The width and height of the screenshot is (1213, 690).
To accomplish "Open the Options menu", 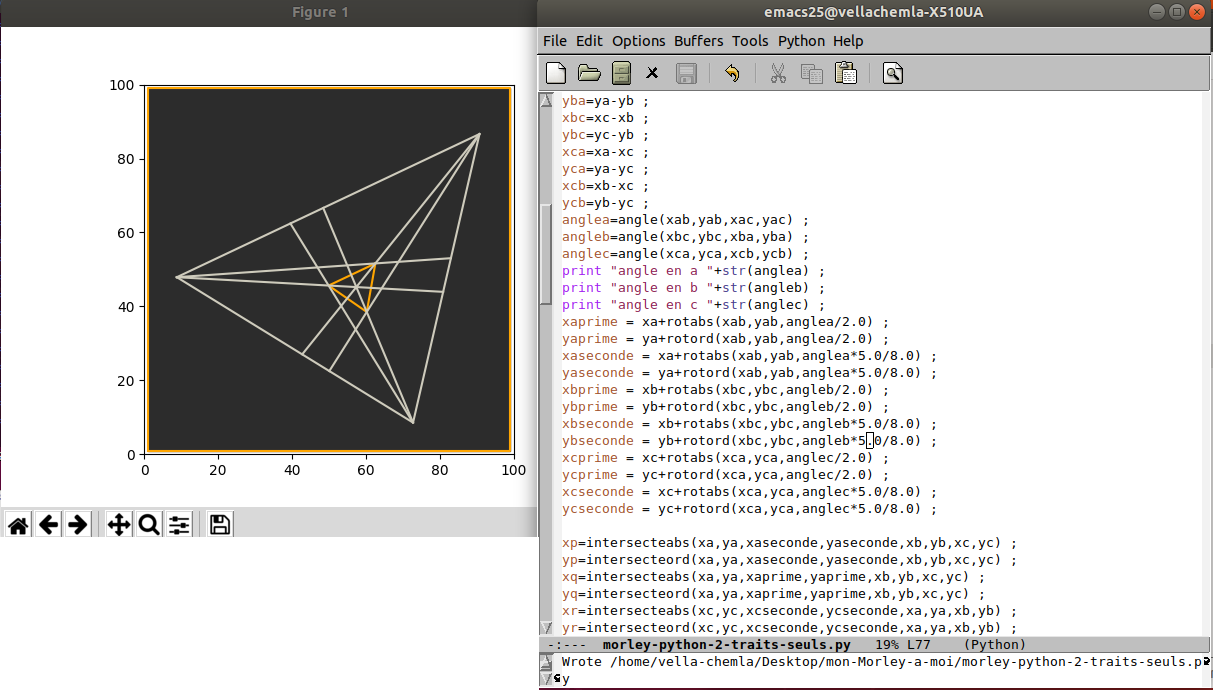I will (x=638, y=41).
